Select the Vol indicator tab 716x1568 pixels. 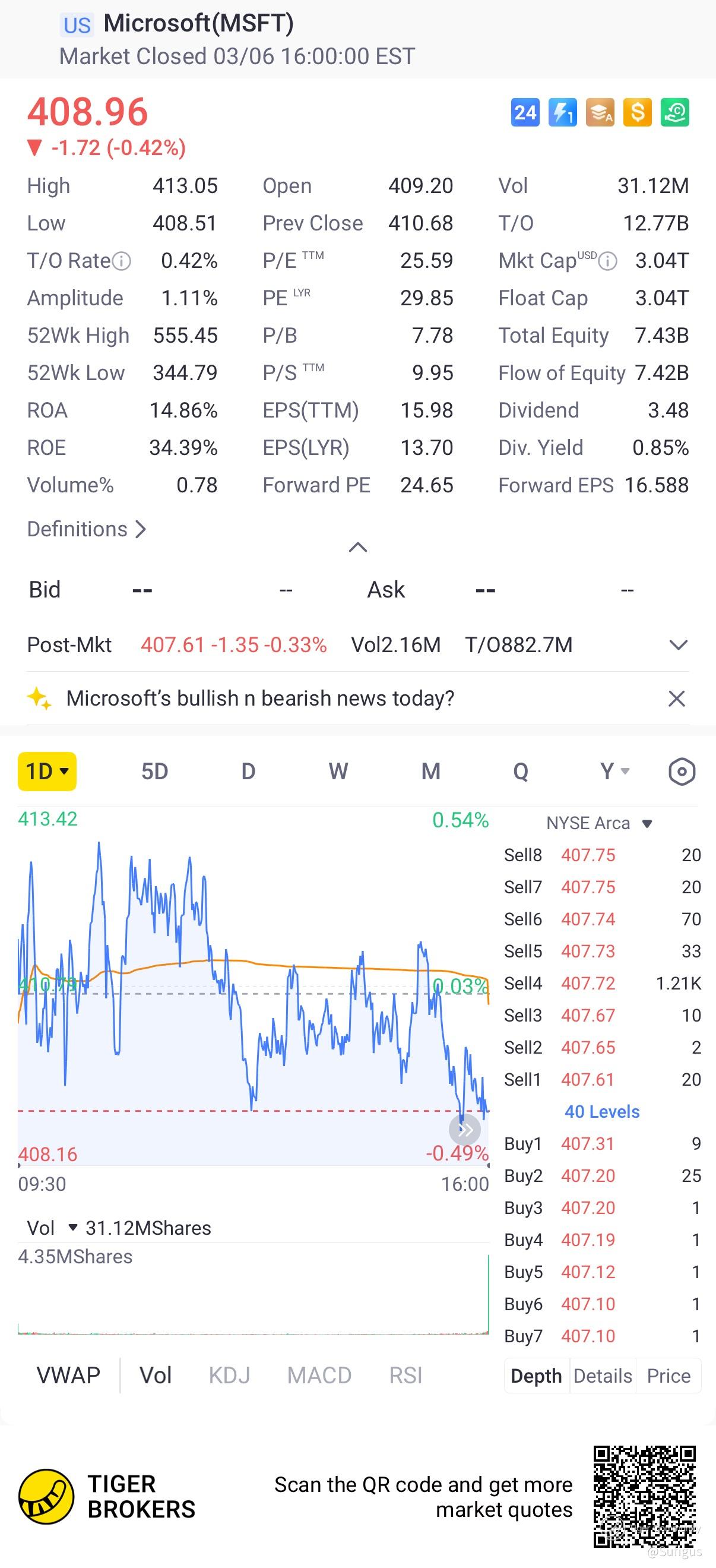click(x=156, y=1376)
